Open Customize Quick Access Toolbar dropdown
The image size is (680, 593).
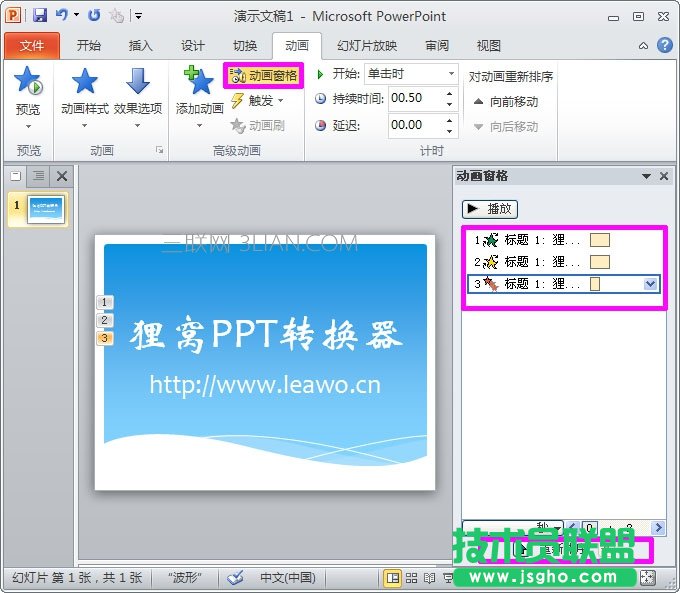[x=138, y=16]
